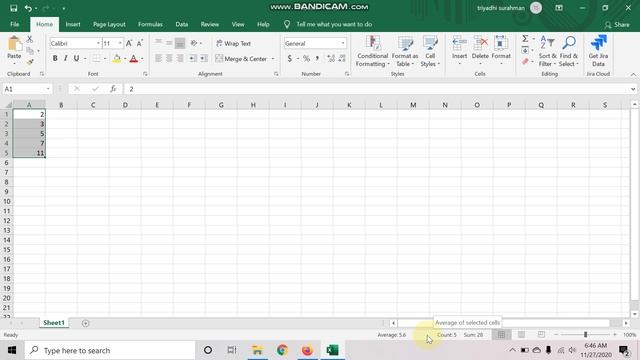Open Conditional Formatting dropdown
Screen dimensions: 640x360
pos(372,51)
